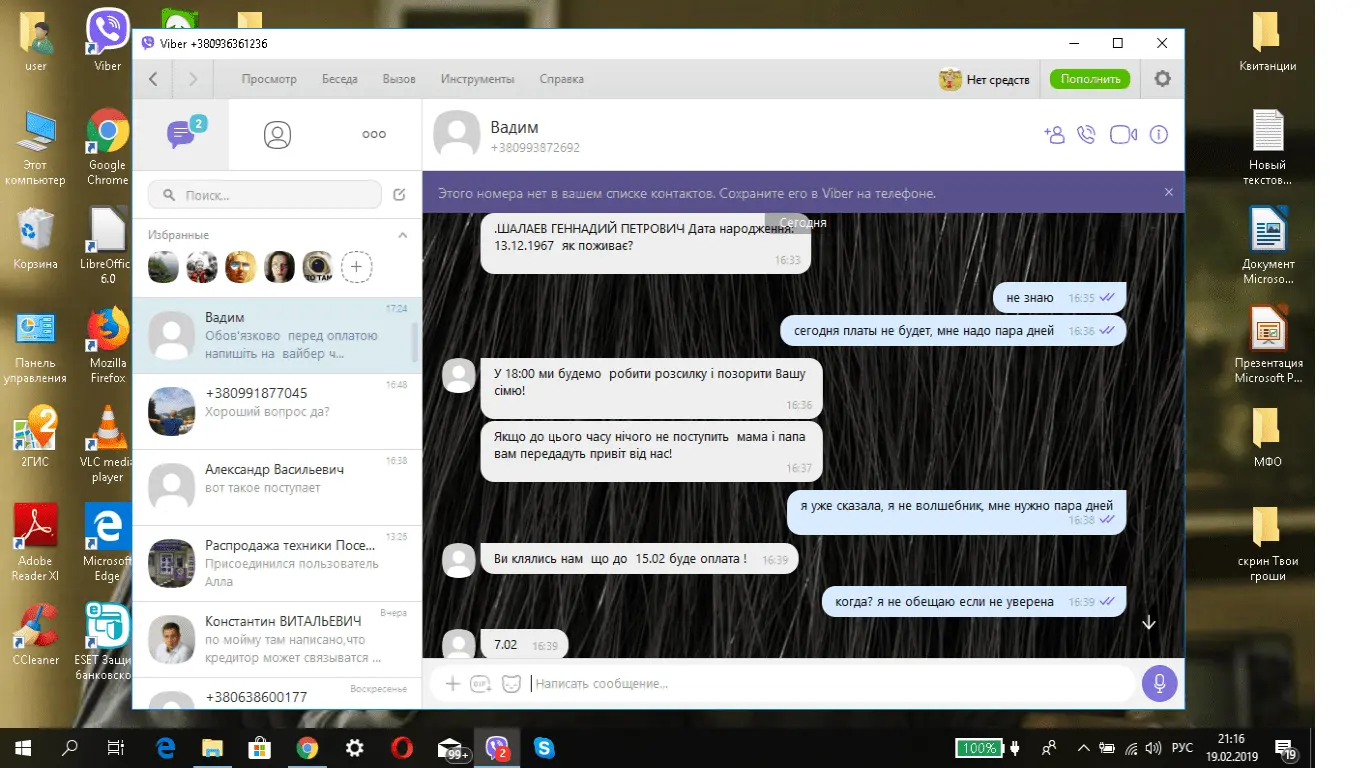The width and height of the screenshot is (1360, 768).
Task: Open the Беседа menu
Action: click(x=339, y=79)
